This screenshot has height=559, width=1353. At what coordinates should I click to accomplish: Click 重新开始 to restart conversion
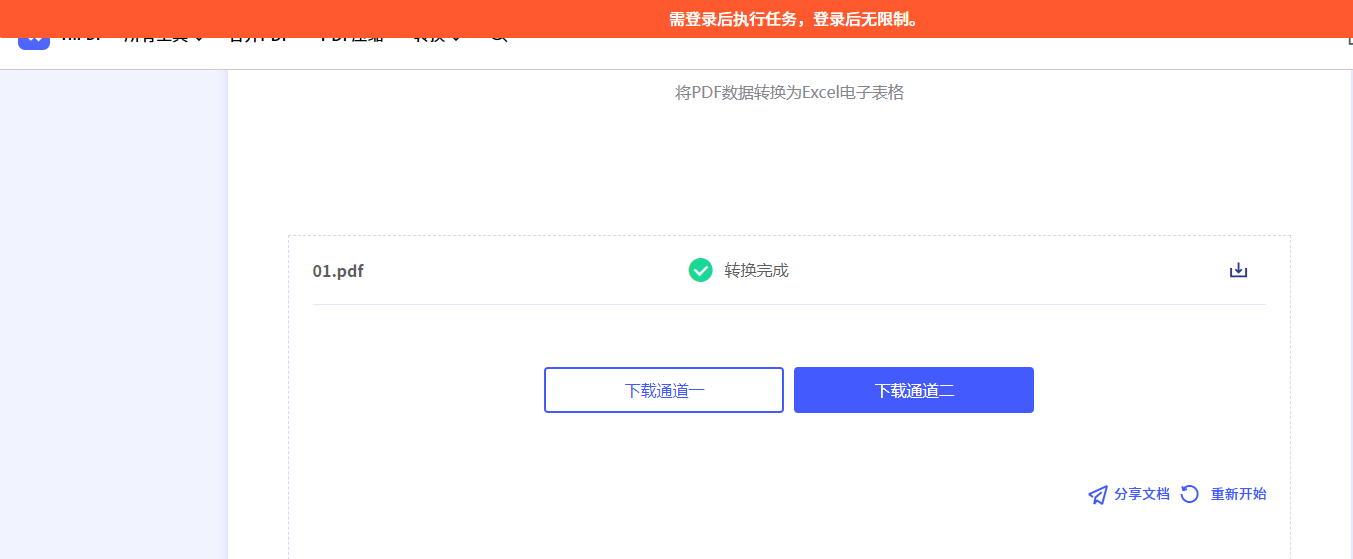click(x=1223, y=494)
